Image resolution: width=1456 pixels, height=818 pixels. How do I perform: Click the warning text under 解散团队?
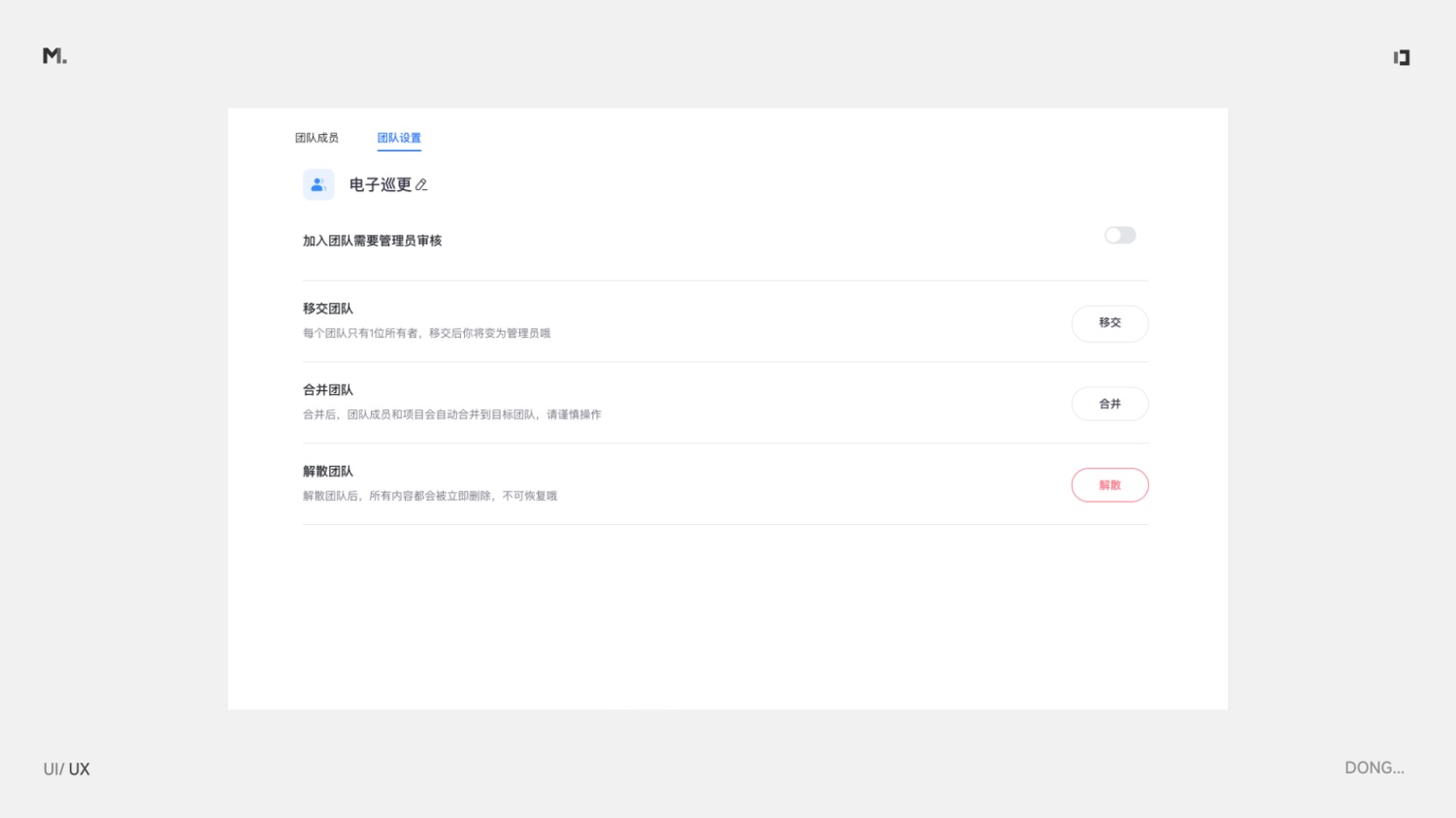tap(430, 496)
